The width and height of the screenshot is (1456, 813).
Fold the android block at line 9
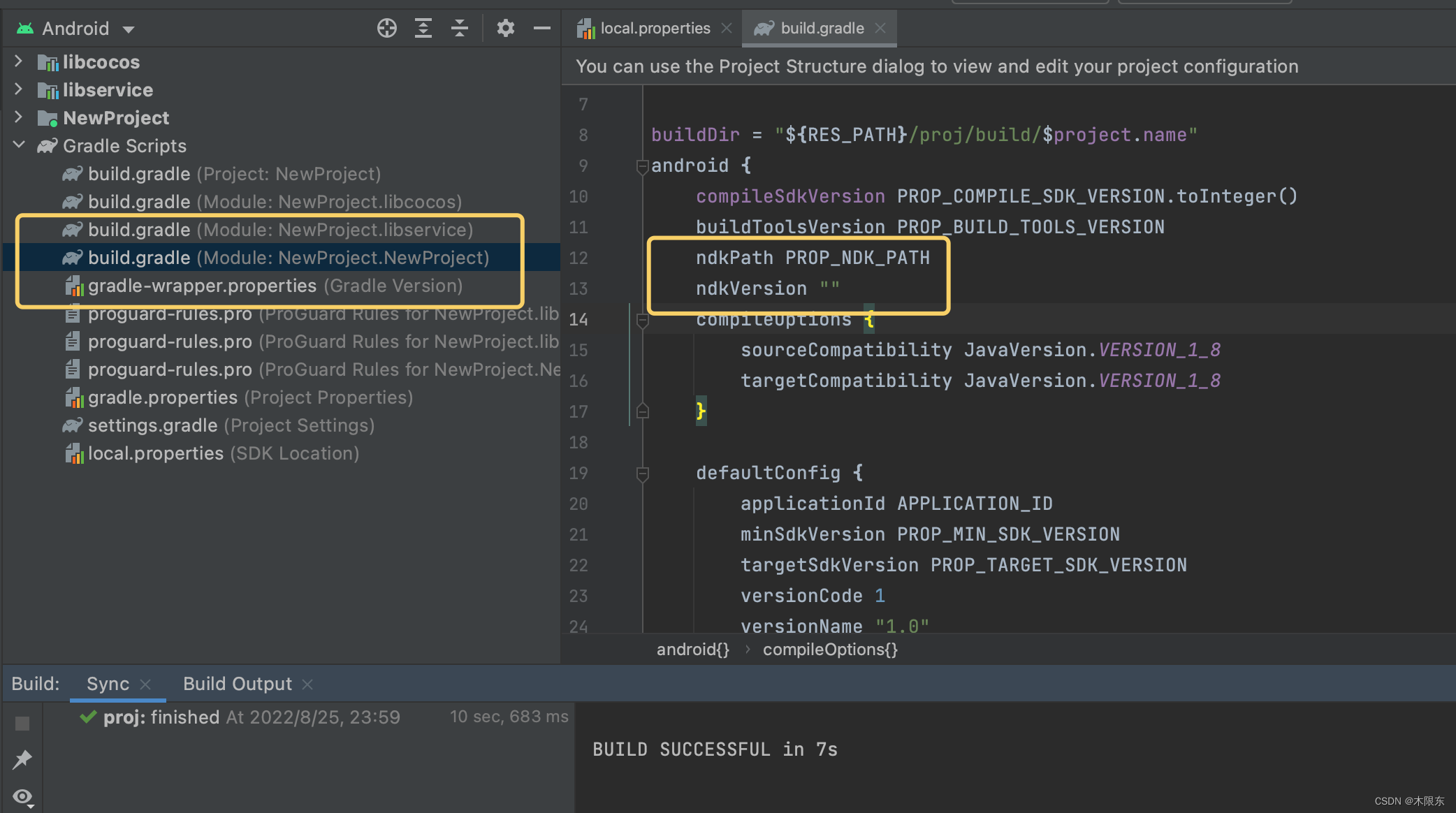pos(642,166)
